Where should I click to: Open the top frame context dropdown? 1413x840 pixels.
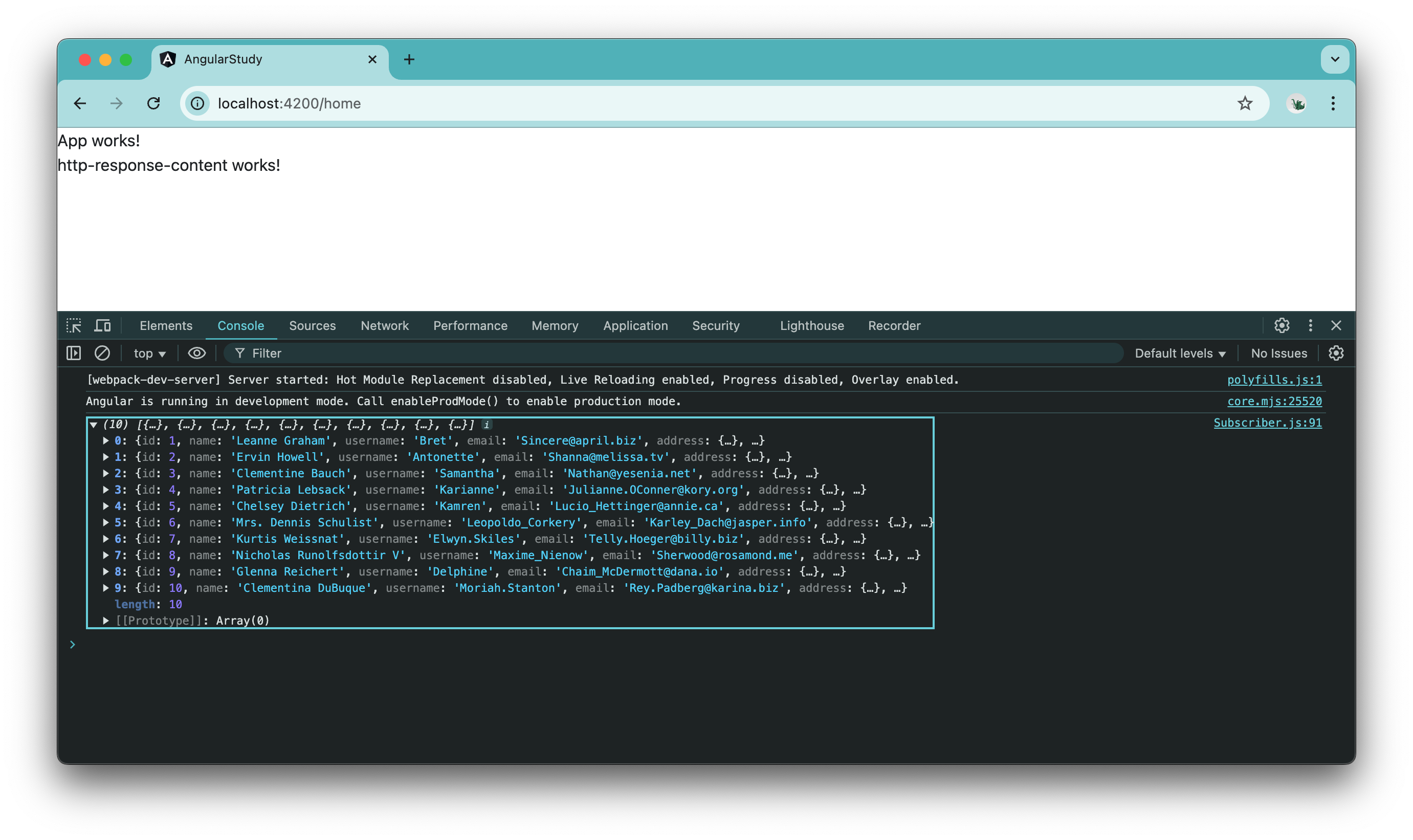click(149, 352)
